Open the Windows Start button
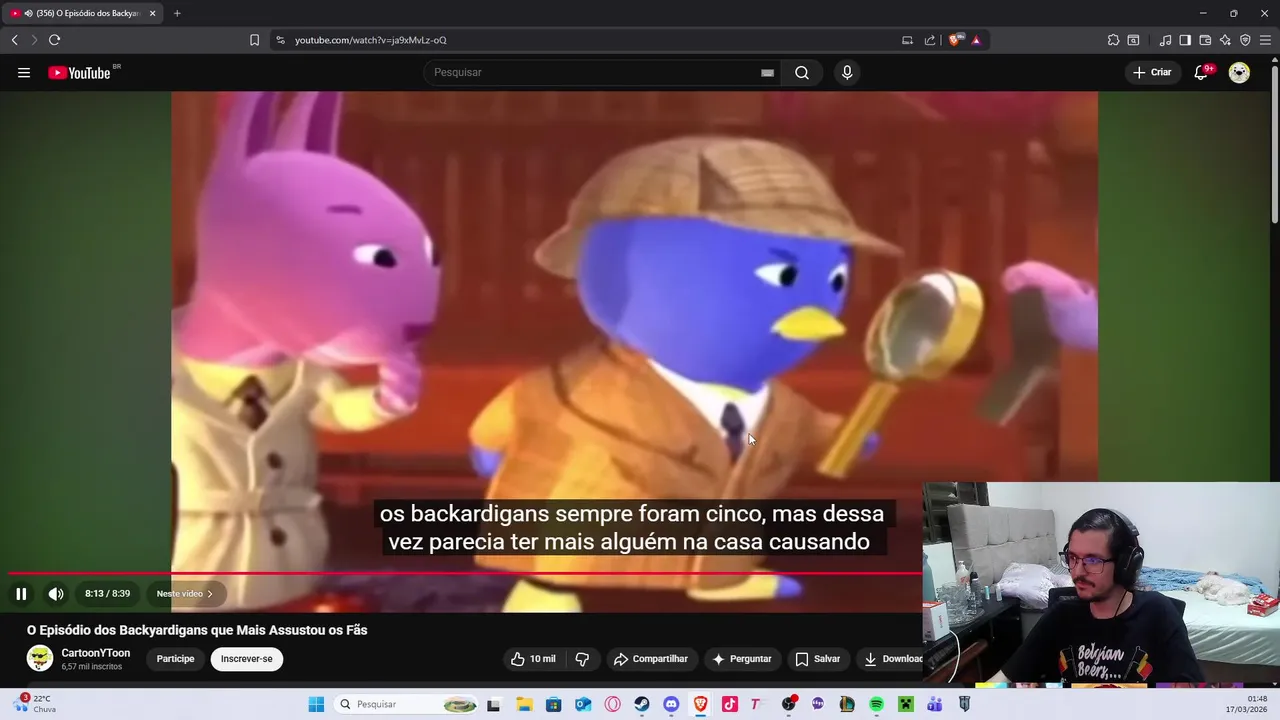The width and height of the screenshot is (1280, 720). tap(316, 704)
